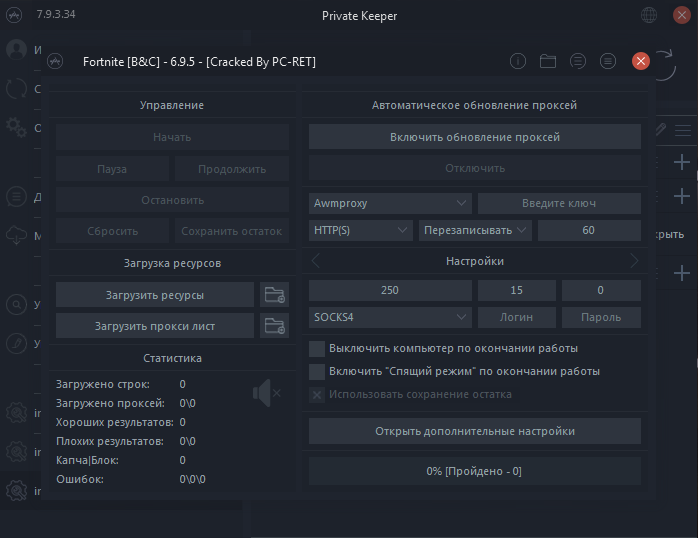698x538 pixels.
Task: Click folder icon beside Загрузить ресурсы
Action: coord(273,295)
